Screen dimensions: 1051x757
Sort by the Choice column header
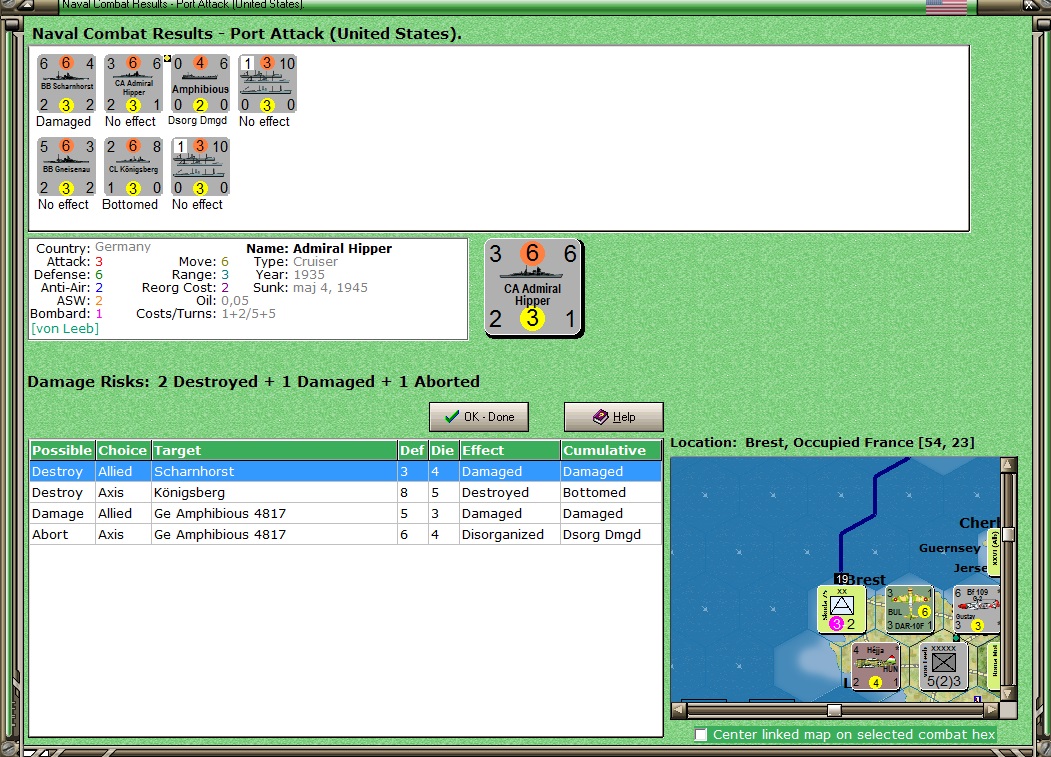[x=123, y=451]
